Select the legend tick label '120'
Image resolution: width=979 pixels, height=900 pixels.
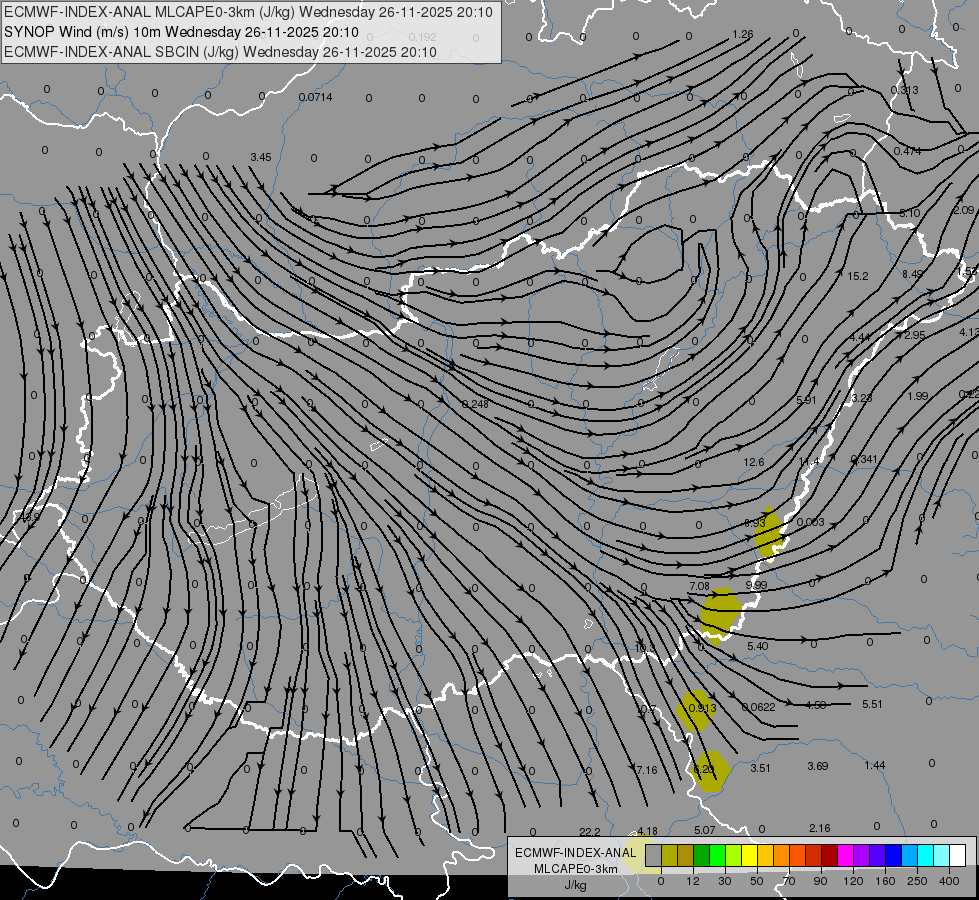853,881
